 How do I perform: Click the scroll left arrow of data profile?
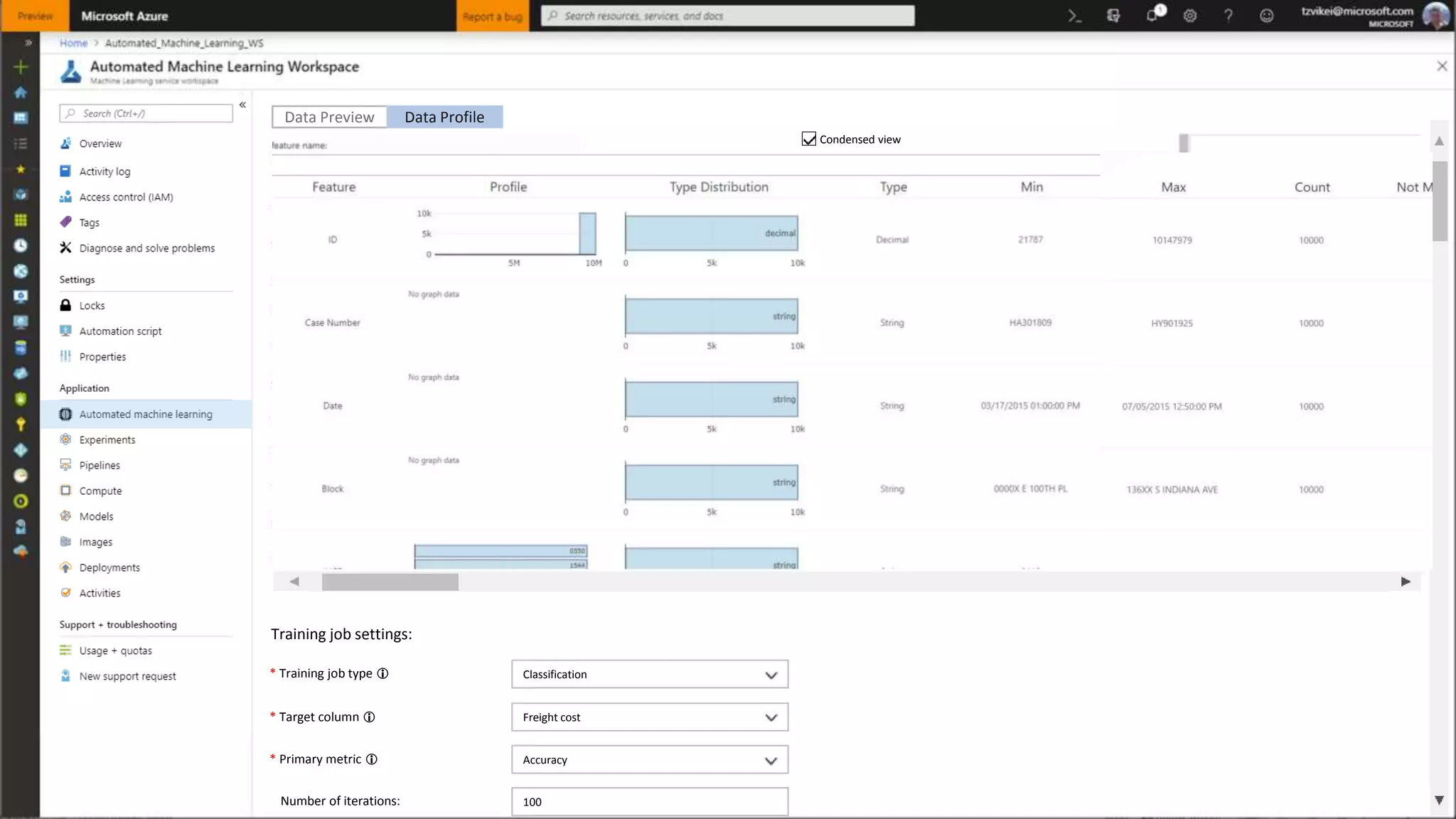(x=294, y=582)
